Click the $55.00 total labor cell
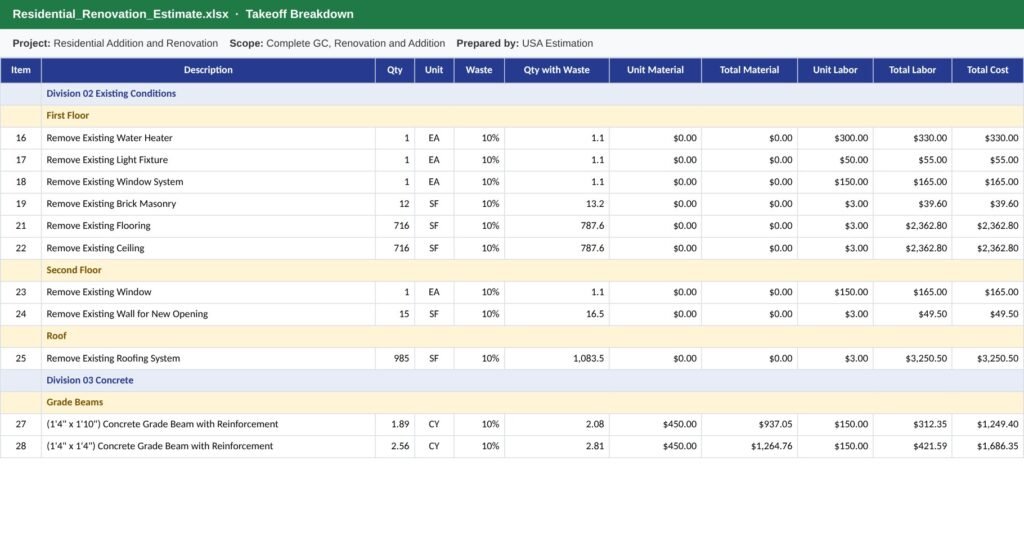 (x=912, y=160)
